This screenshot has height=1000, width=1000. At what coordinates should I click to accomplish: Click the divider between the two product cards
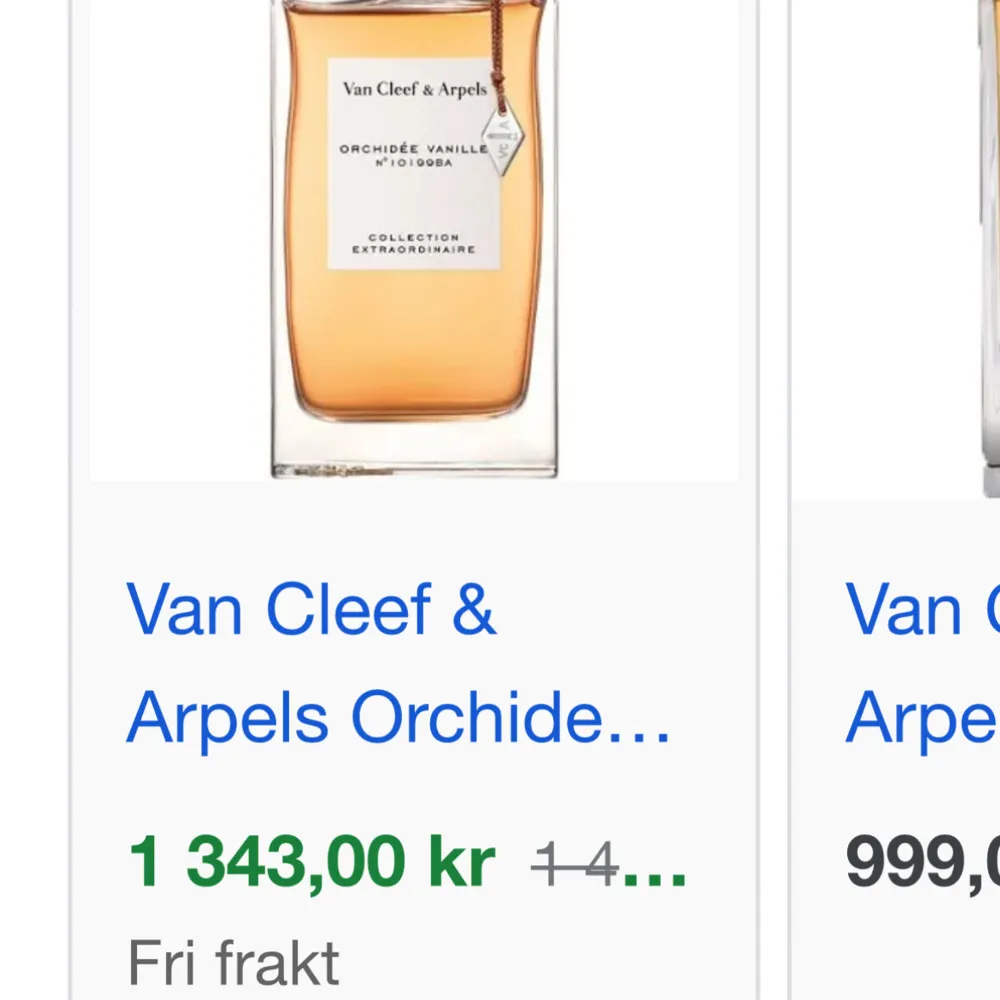point(770,500)
